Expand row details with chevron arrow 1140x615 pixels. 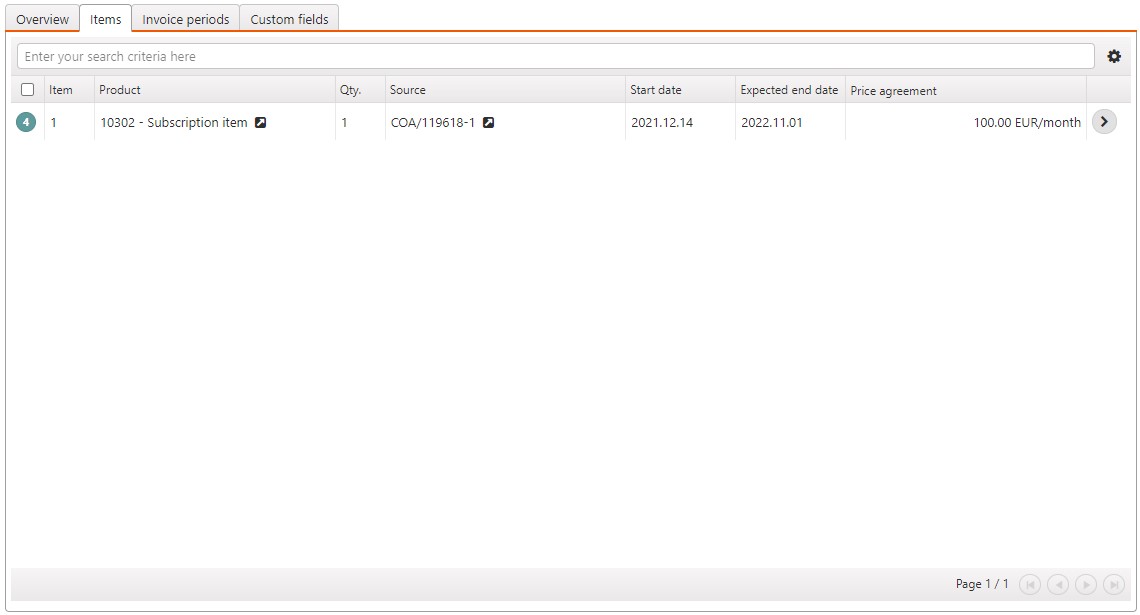(x=1104, y=123)
